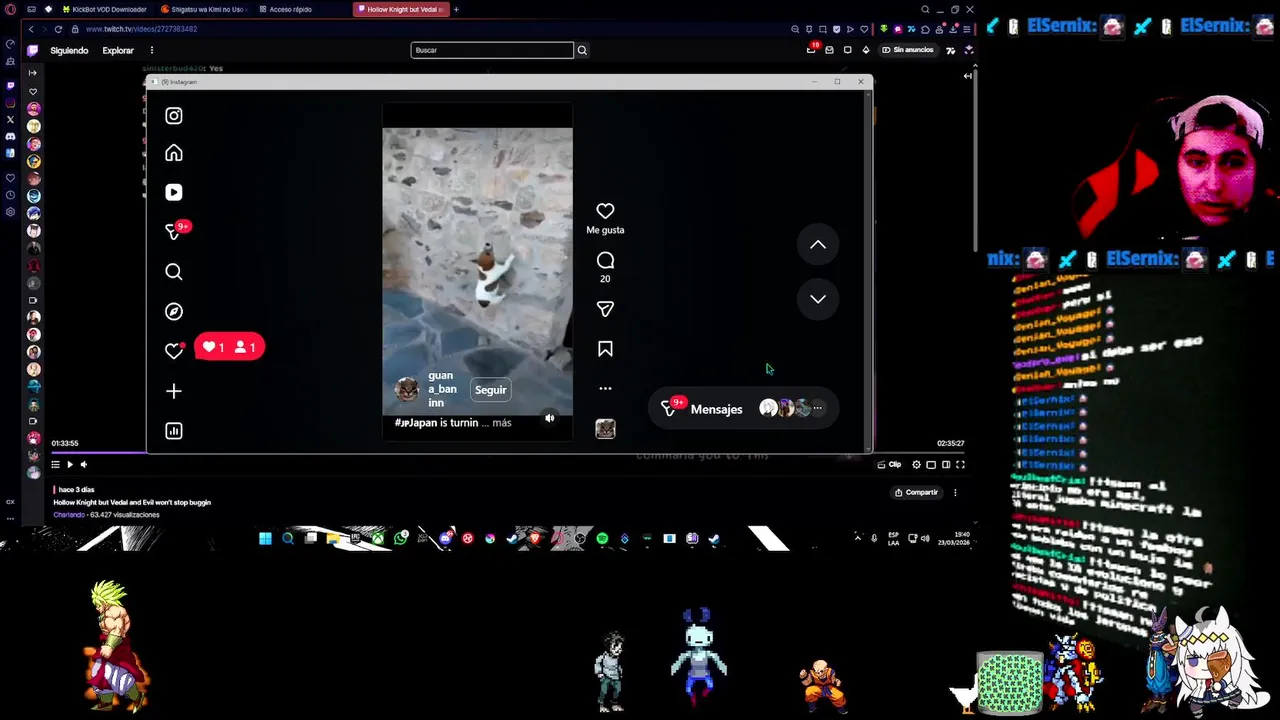
Task: Expand the caption with más
Action: (502, 423)
